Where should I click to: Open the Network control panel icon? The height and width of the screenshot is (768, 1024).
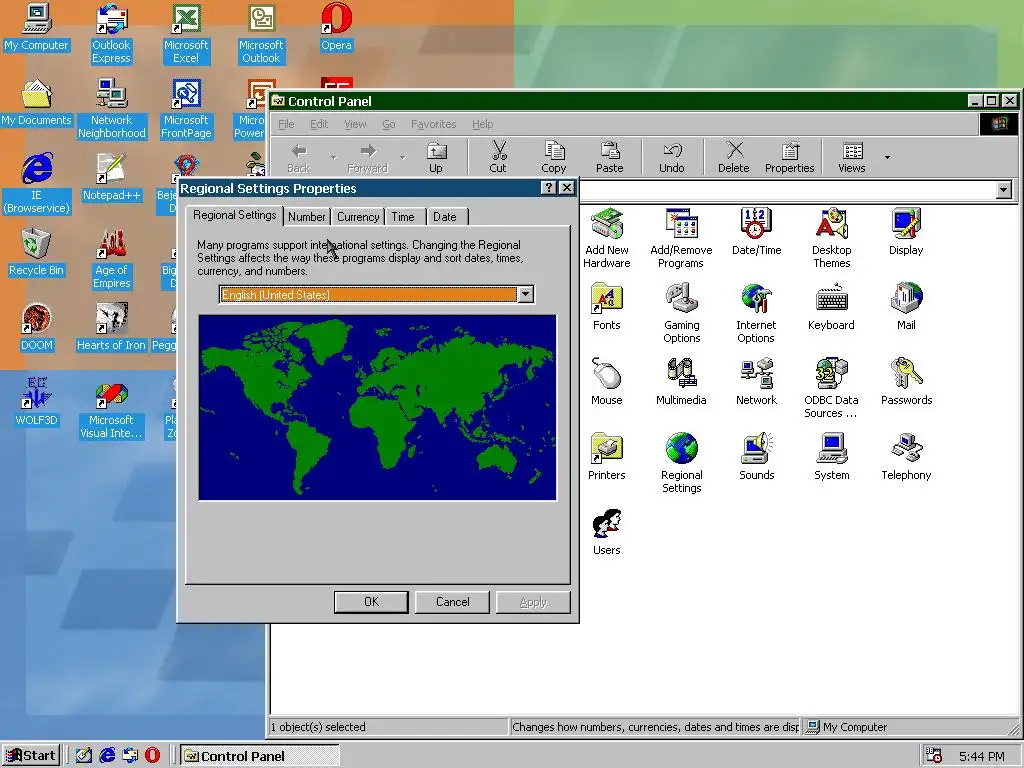(756, 381)
